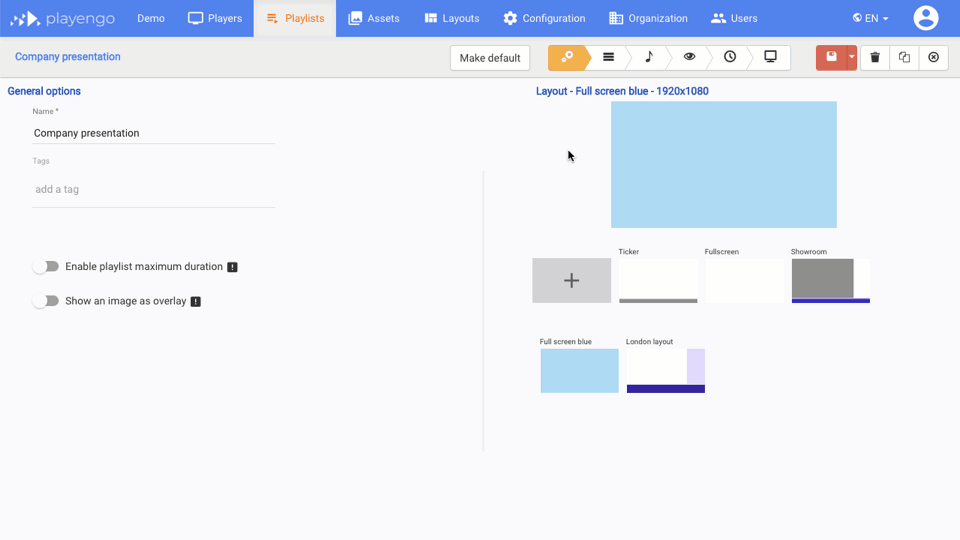Image resolution: width=960 pixels, height=540 pixels.
Task: Click info icon next to maximum duration
Action: click(x=232, y=267)
